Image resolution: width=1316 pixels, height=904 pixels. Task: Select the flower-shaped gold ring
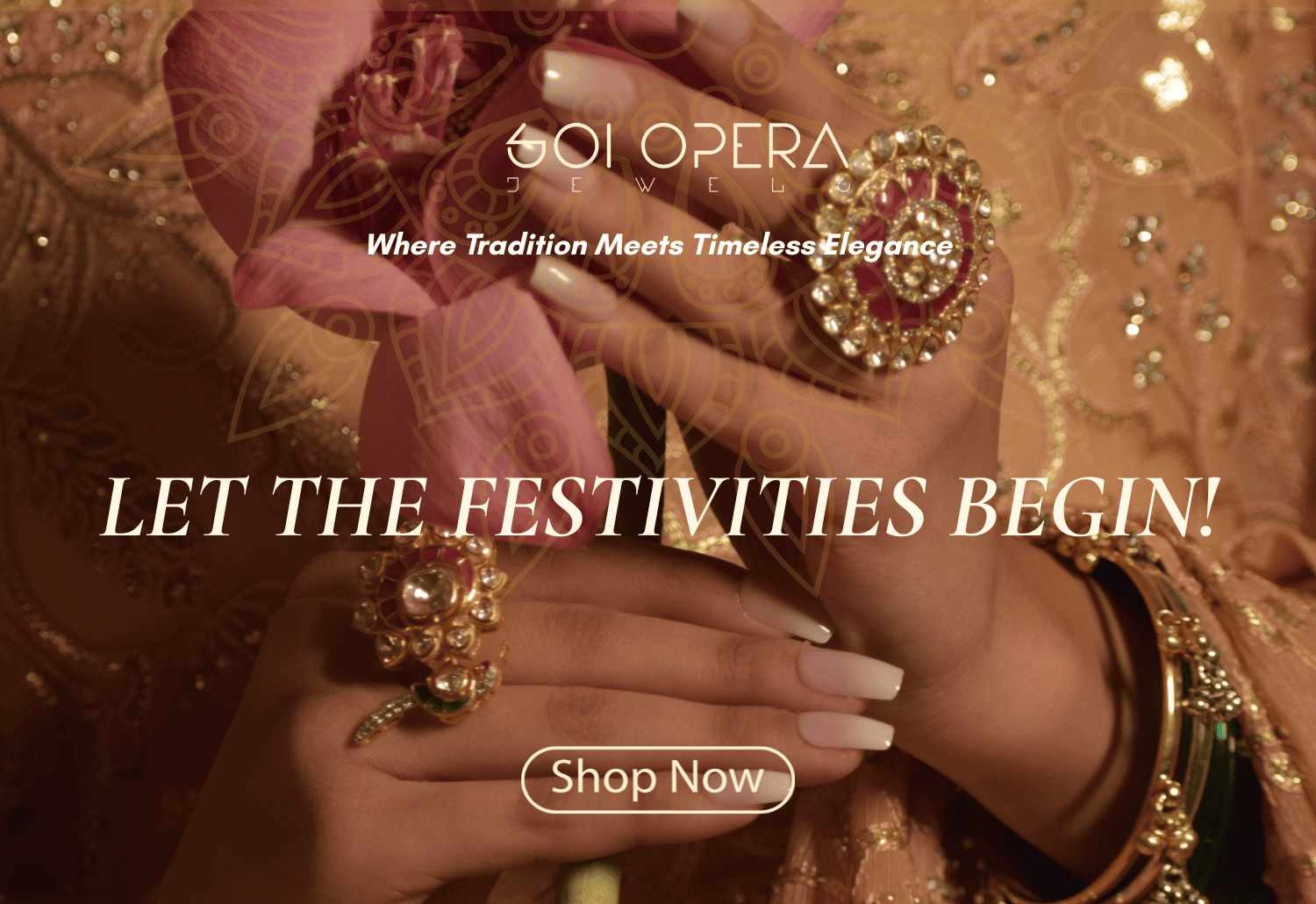[x=430, y=606]
